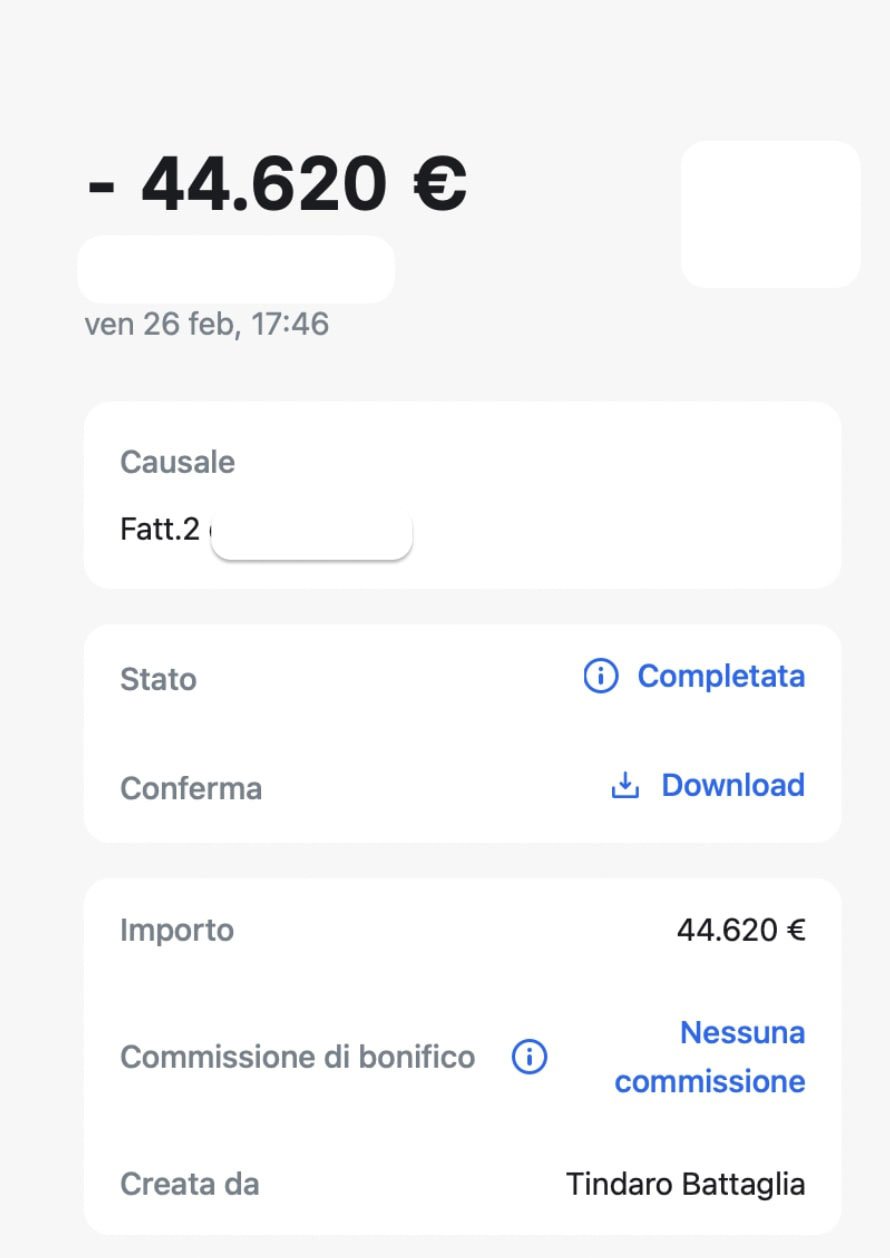Screen dimensions: 890x1258
Task: Click the Creata da label
Action: [189, 1185]
